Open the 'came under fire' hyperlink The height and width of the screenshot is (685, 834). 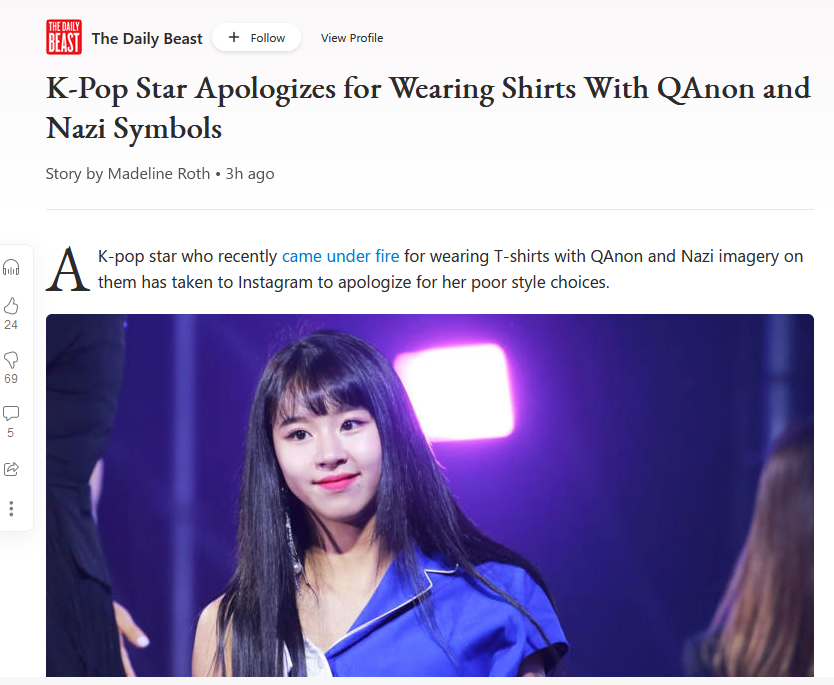[x=340, y=256]
